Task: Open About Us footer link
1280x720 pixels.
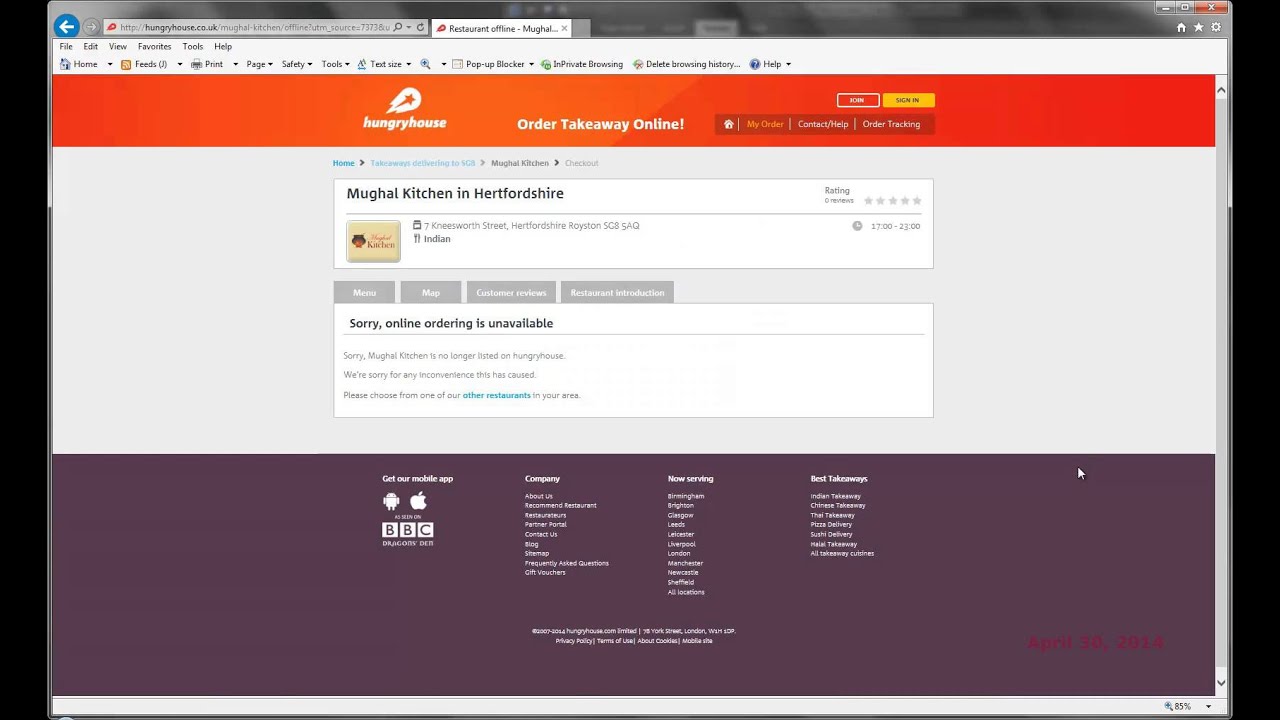Action: coord(539,496)
